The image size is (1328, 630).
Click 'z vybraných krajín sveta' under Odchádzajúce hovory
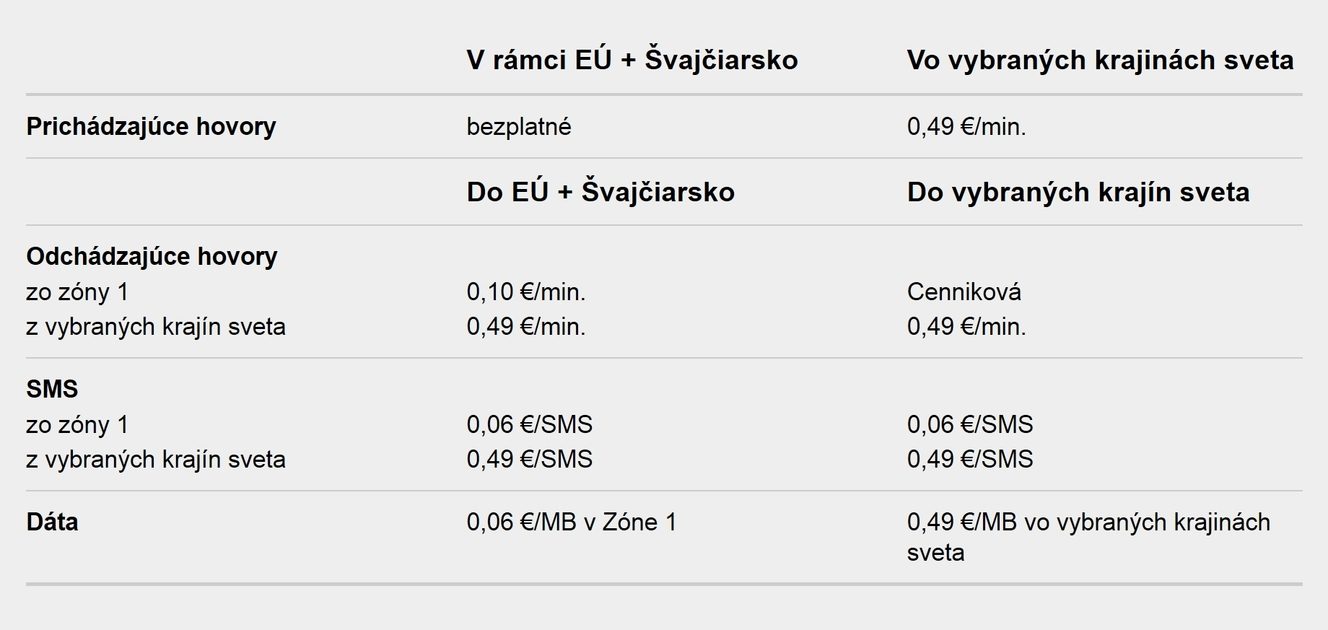(x=156, y=327)
